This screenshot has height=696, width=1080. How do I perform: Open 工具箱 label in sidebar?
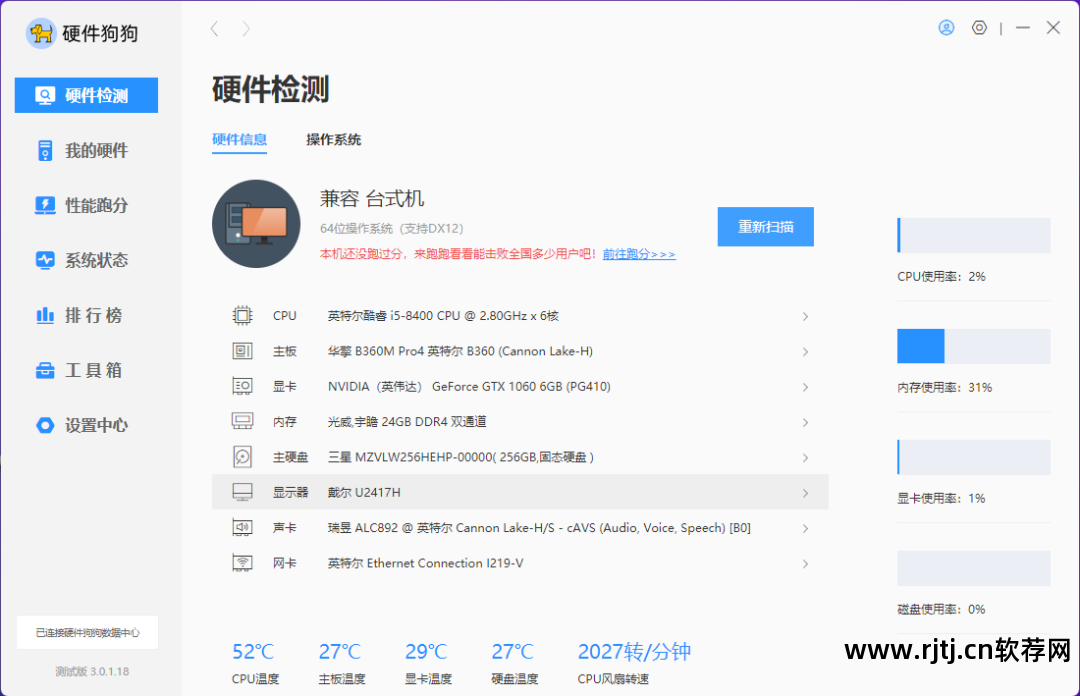click(x=94, y=370)
